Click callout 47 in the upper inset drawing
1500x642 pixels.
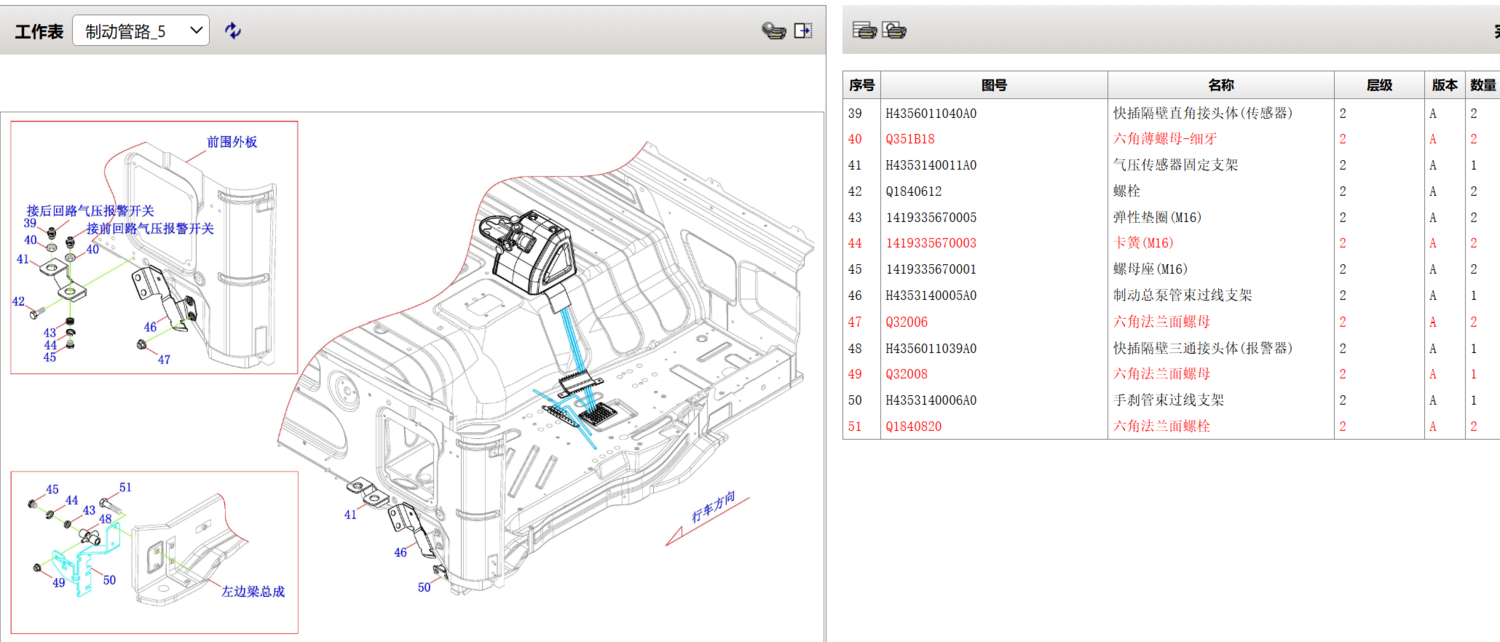pyautogui.click(x=164, y=359)
